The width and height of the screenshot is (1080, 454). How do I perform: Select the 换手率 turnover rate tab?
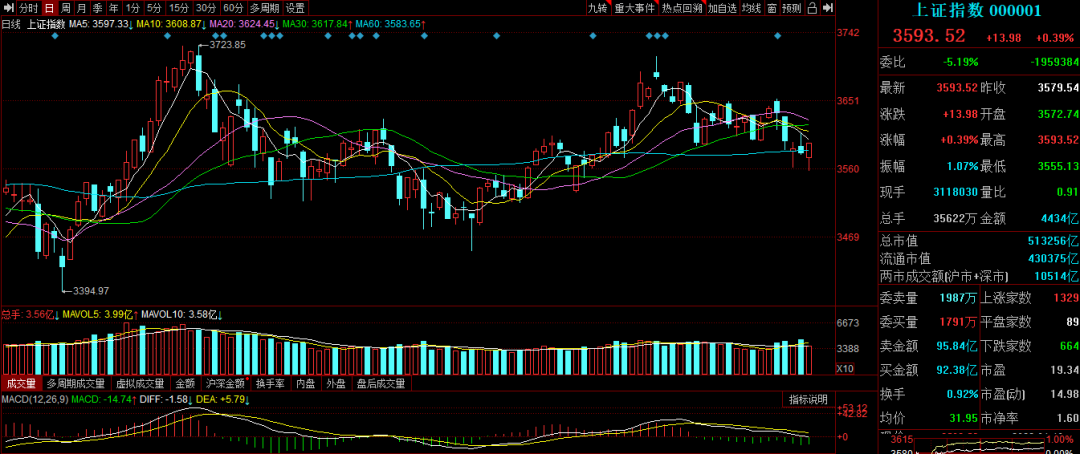coord(270,384)
